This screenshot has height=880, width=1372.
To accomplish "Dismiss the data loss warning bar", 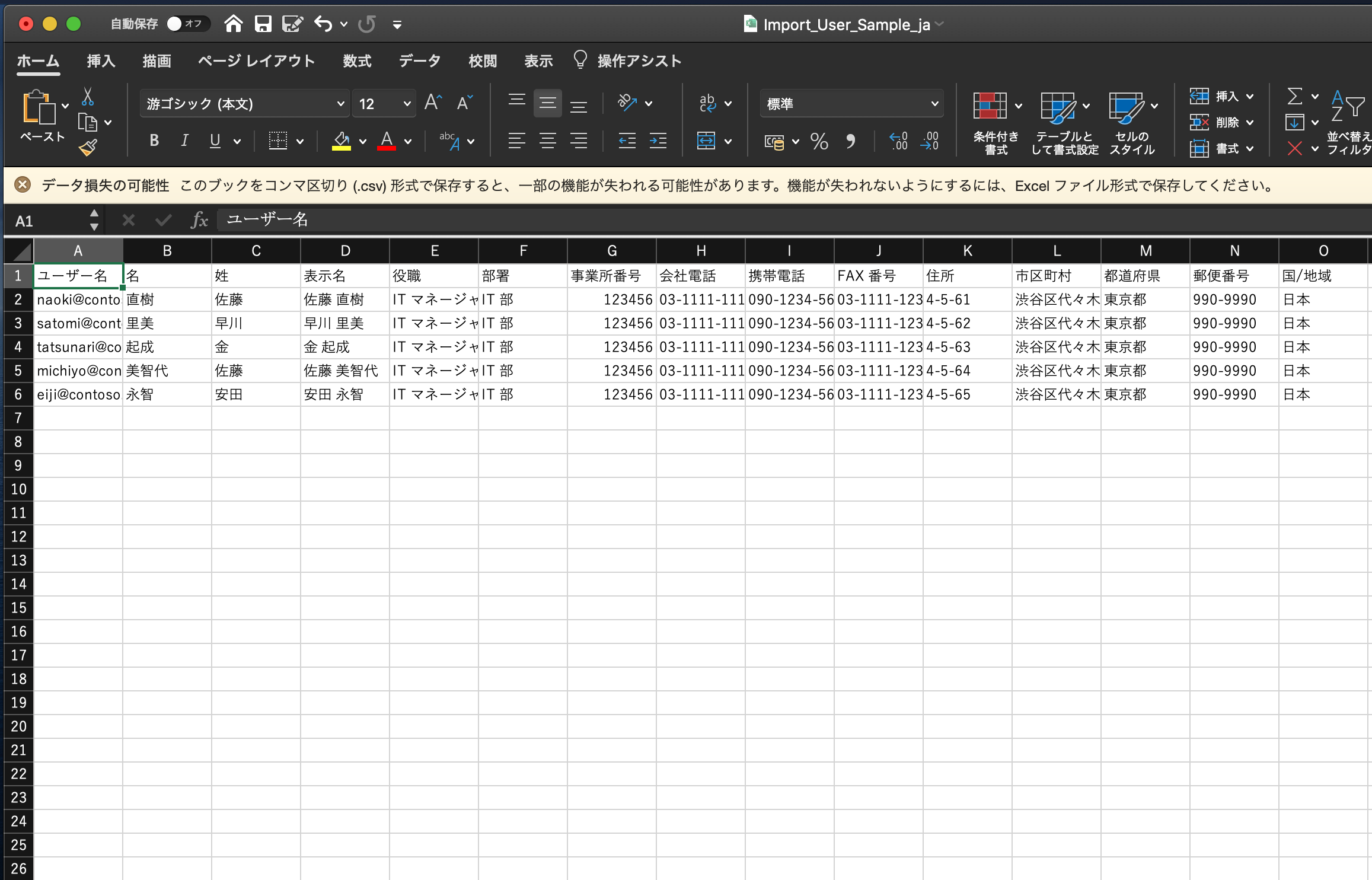I will 23,185.
